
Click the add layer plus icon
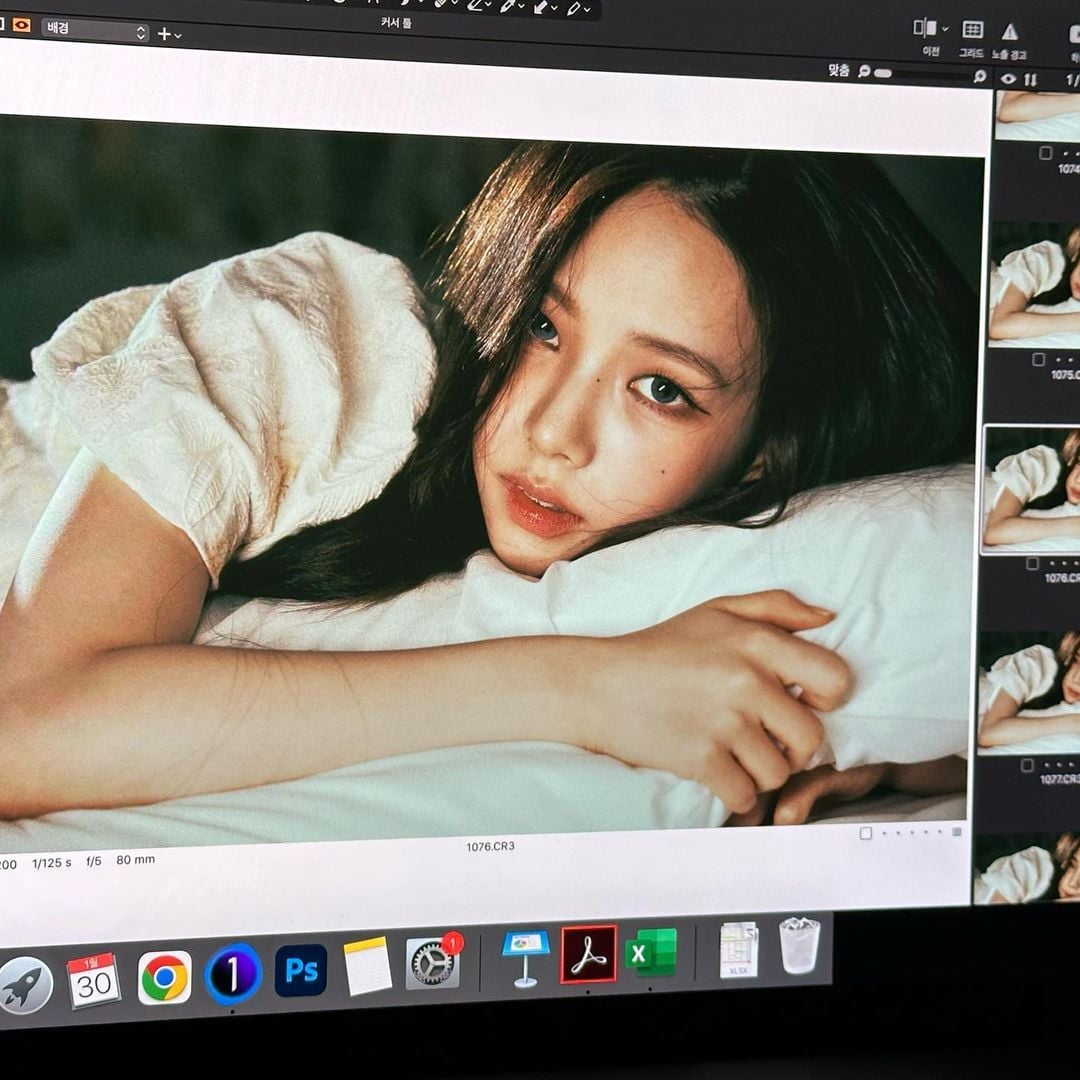[x=164, y=34]
